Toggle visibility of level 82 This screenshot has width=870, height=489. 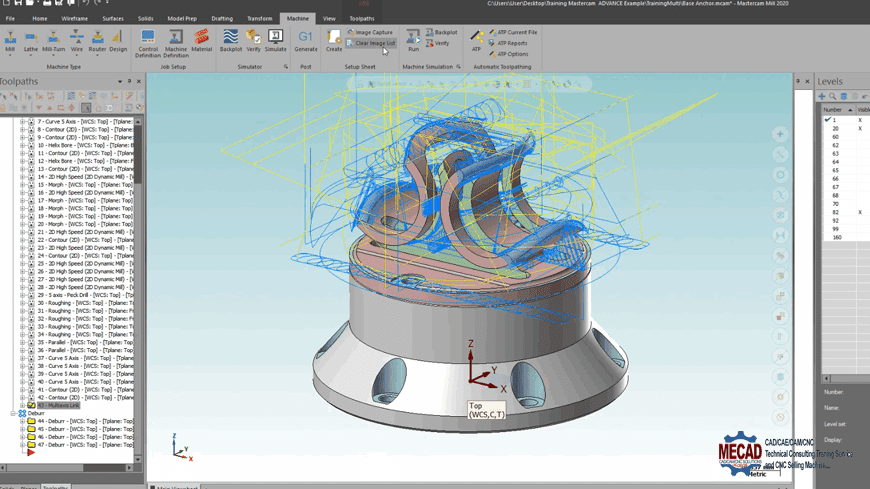(861, 213)
